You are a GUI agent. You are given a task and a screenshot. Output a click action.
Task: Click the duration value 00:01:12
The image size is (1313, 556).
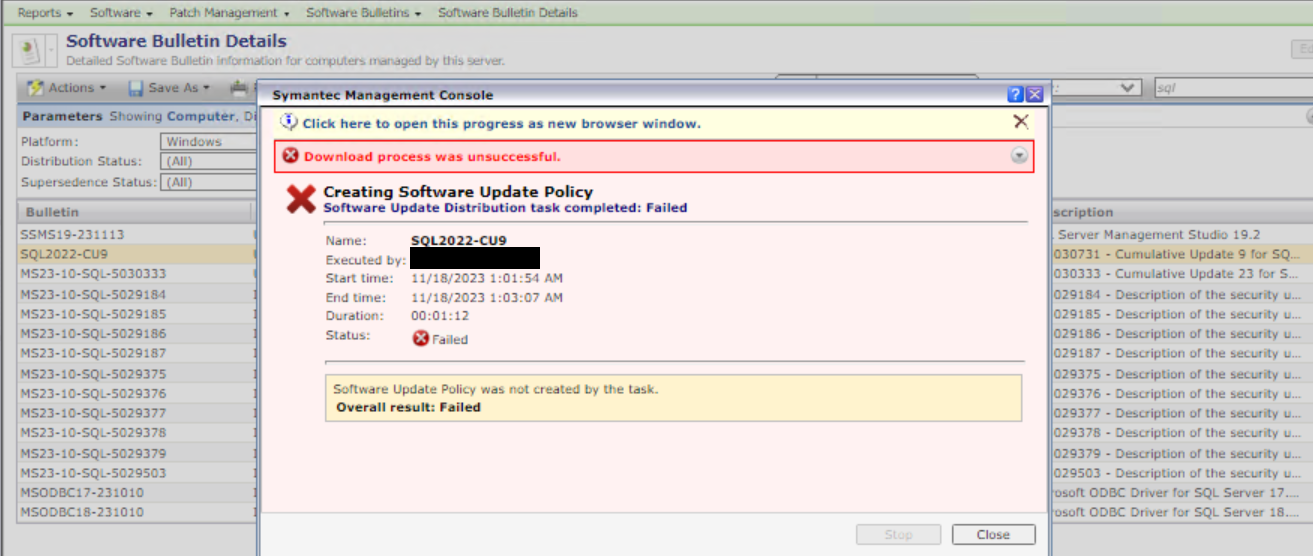pos(440,316)
